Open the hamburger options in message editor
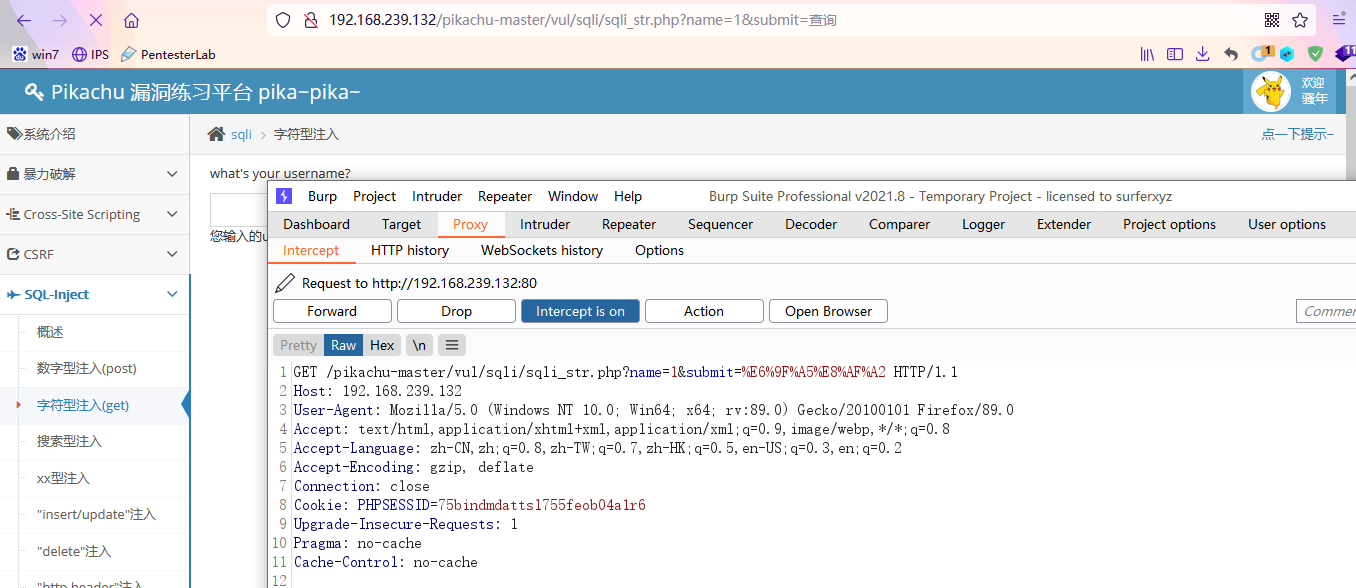This screenshot has height=588, width=1356. coord(452,345)
